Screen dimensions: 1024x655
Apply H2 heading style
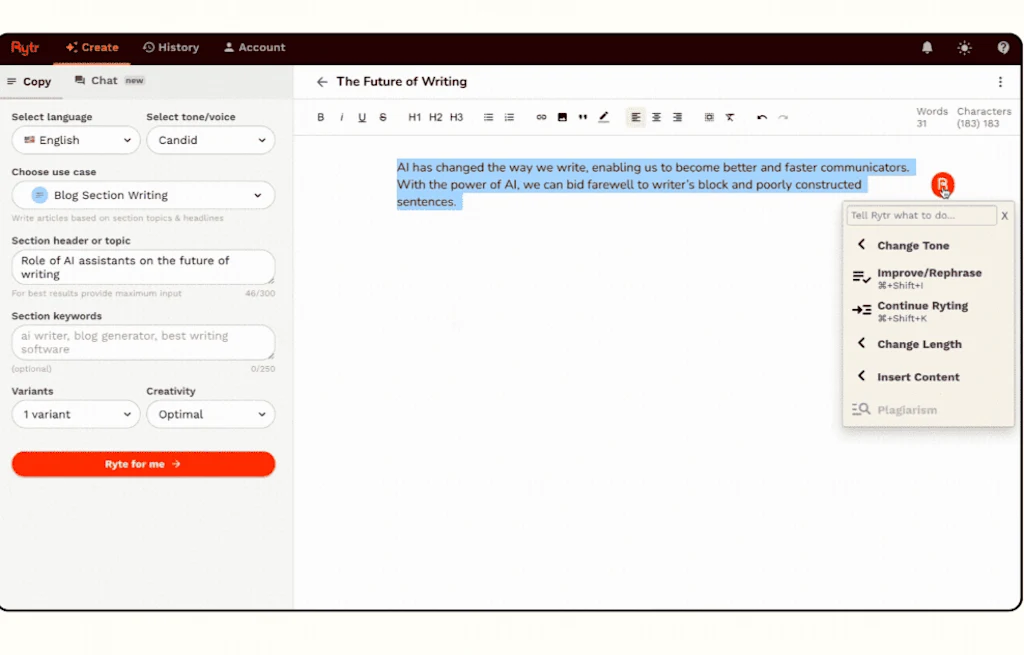coord(436,117)
